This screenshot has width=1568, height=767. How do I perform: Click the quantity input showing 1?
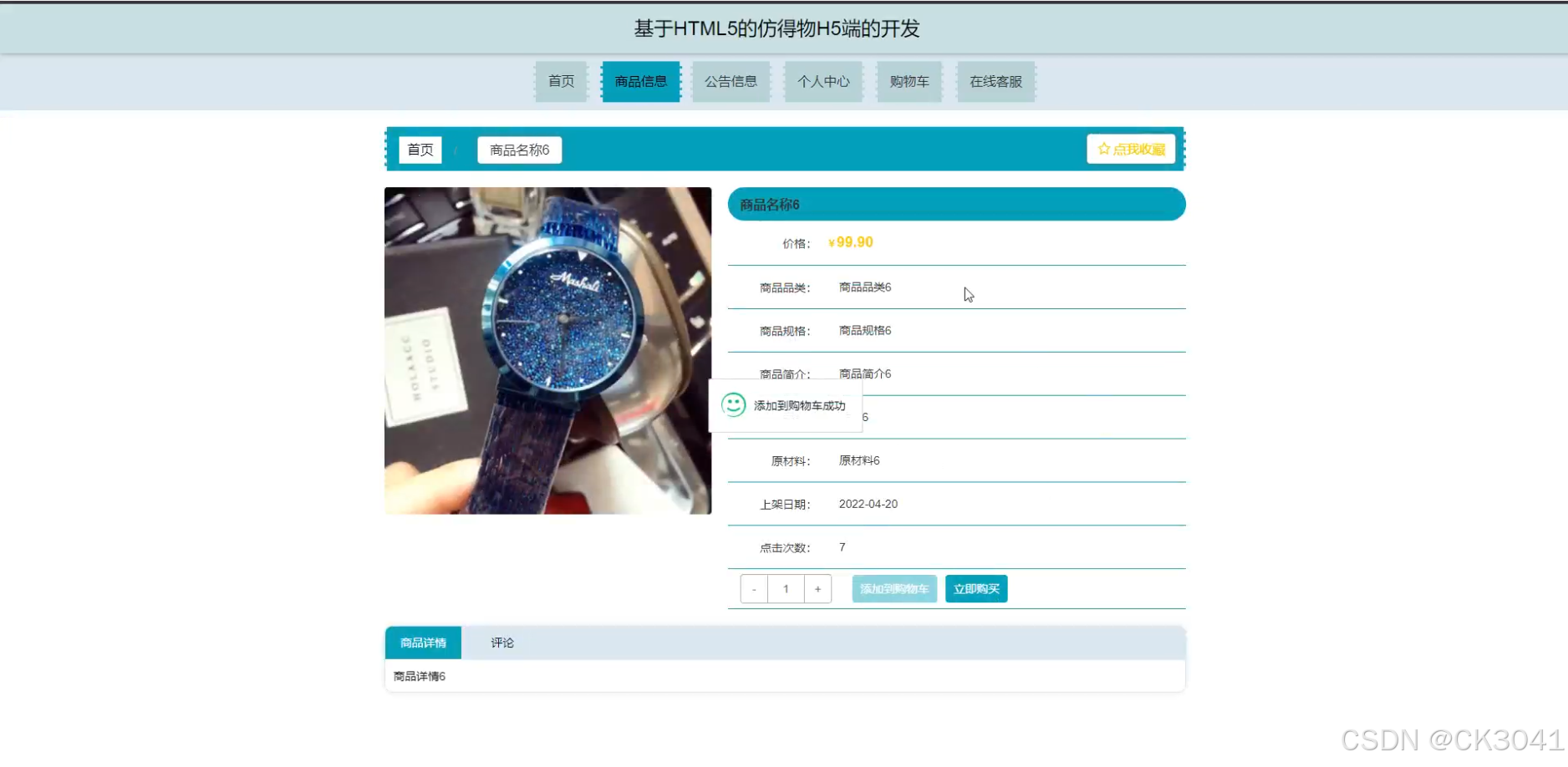click(x=785, y=588)
